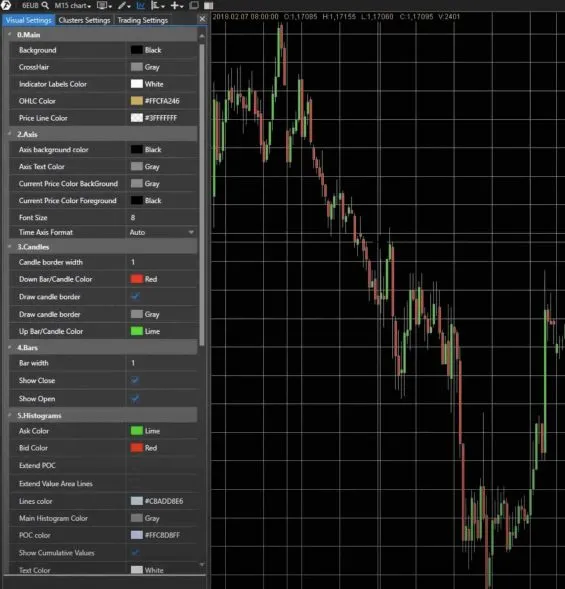Close the settings panel
This screenshot has height=589, width=565.
pos(202,19)
